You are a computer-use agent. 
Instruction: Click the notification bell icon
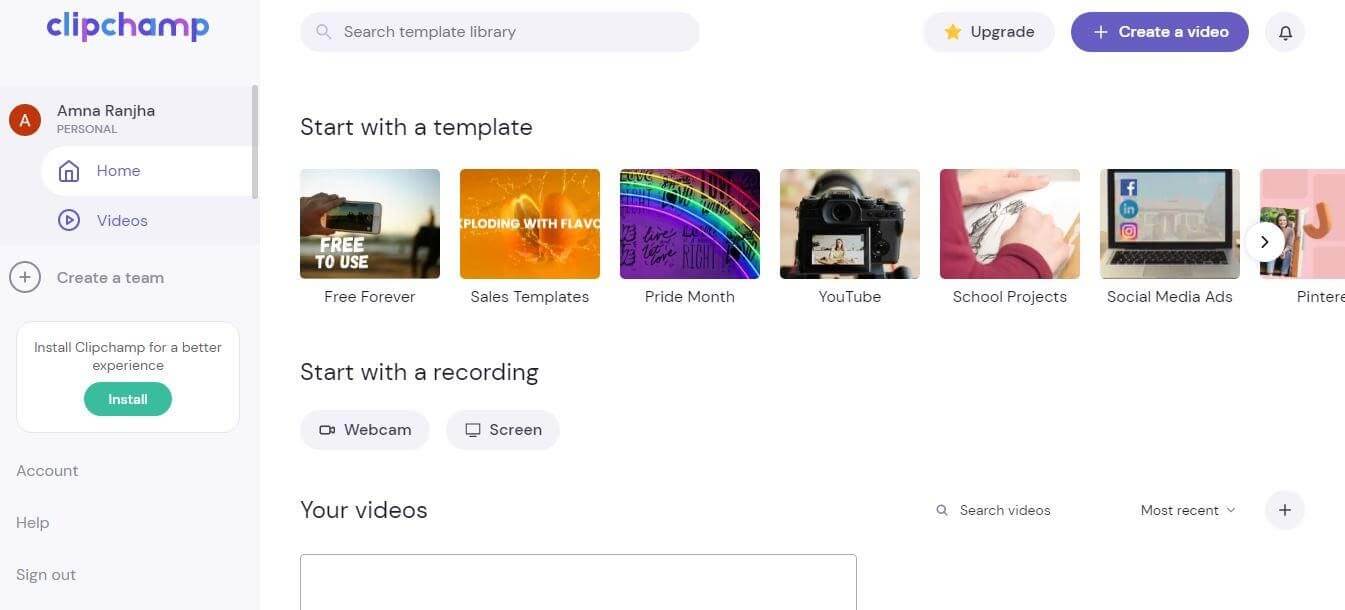(1285, 32)
